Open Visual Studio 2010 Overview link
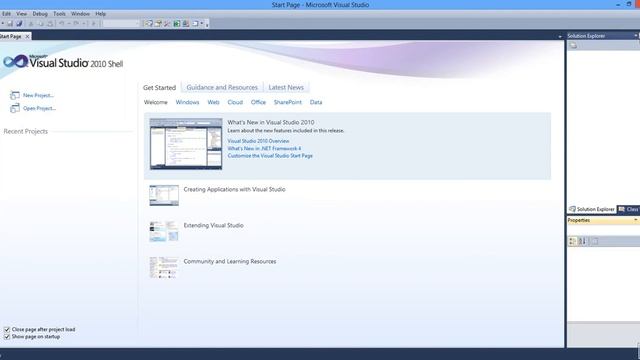This screenshot has height=360, width=640. pos(258,141)
